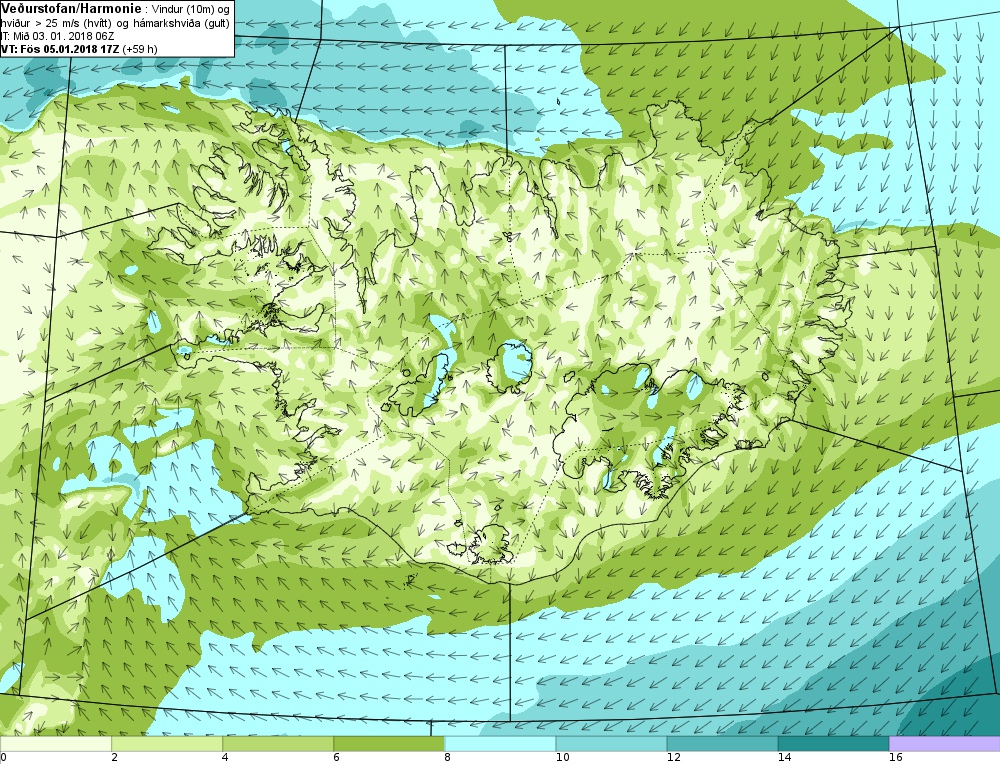The height and width of the screenshot is (764, 1000).
Task: Click the legend scale label '10'
Action: (562, 758)
